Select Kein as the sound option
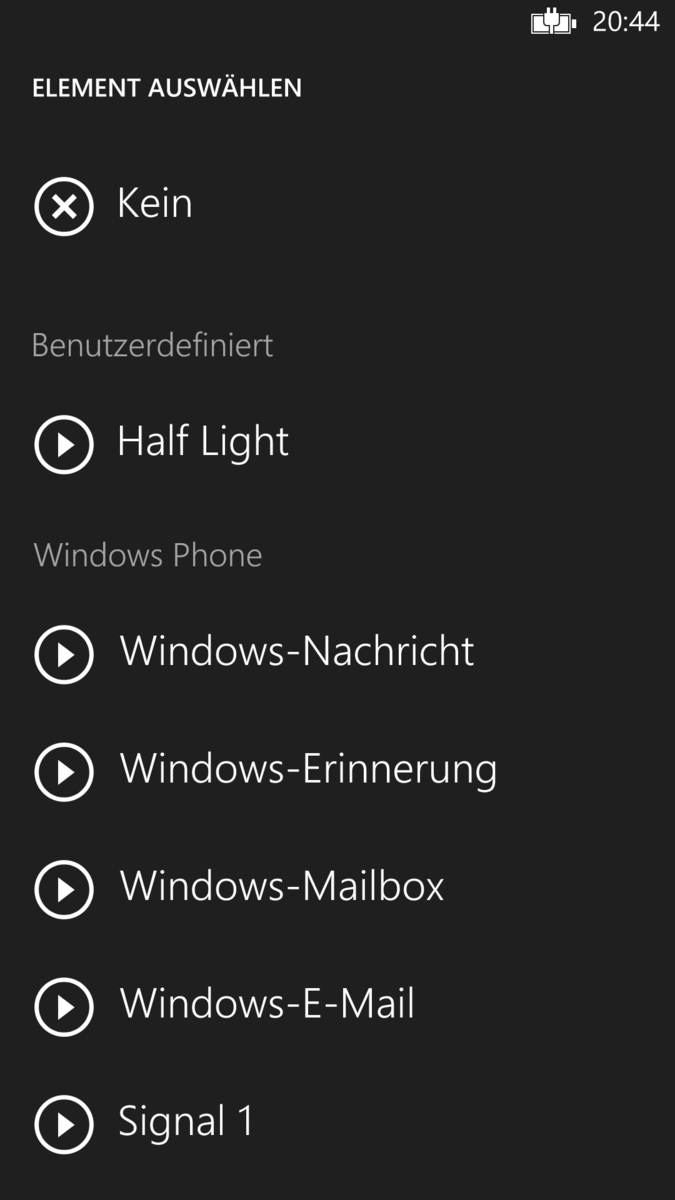The width and height of the screenshot is (675, 1200). click(155, 204)
